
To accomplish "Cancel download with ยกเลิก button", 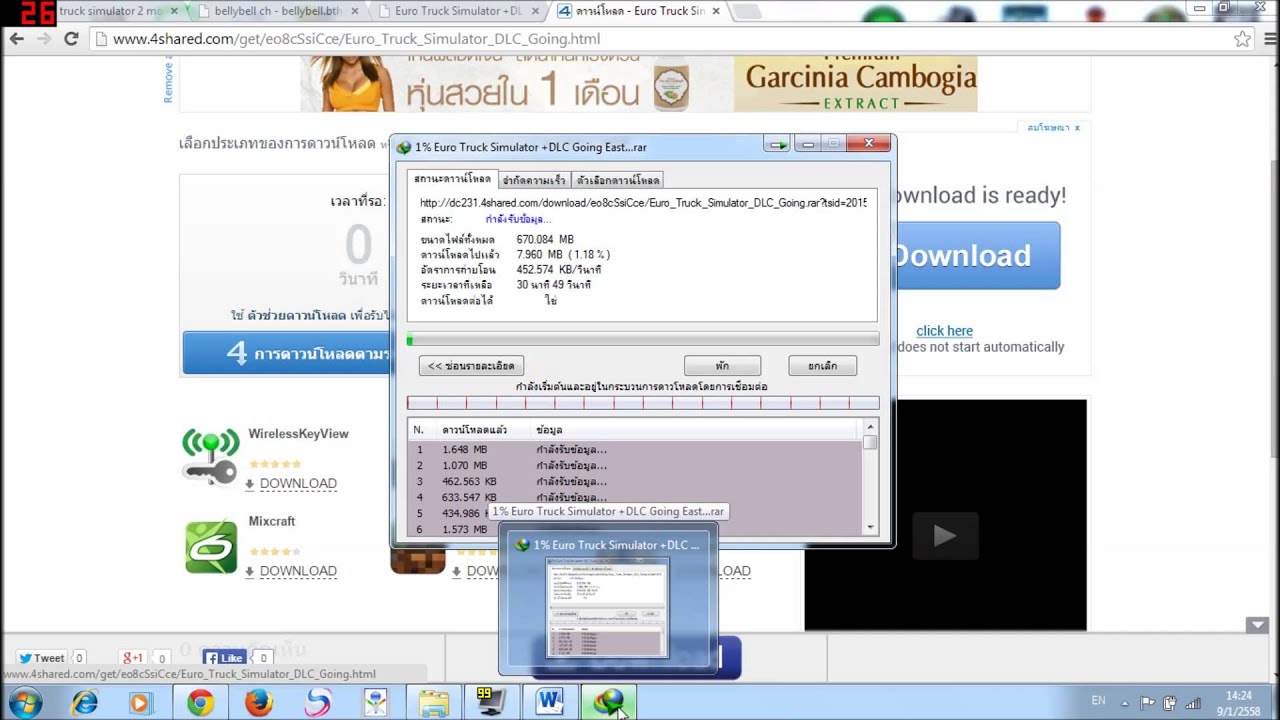I will coord(822,366).
